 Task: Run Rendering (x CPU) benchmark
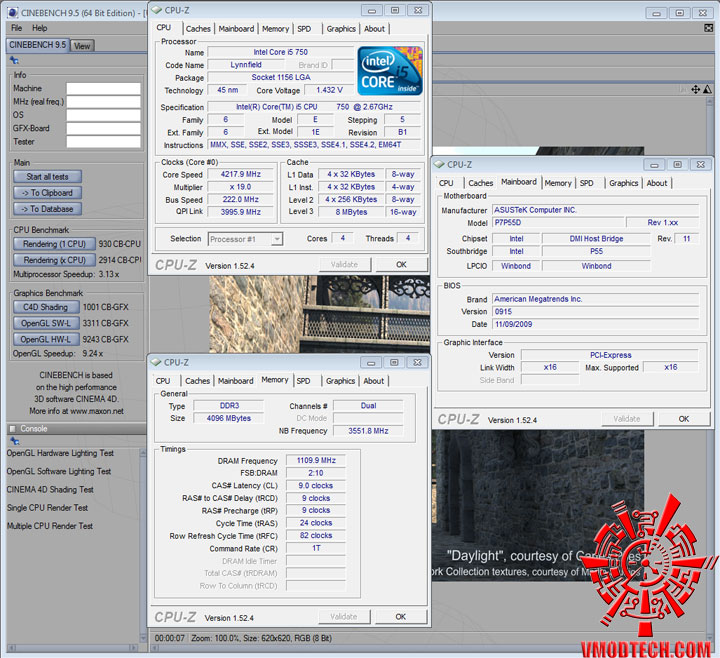point(54,260)
